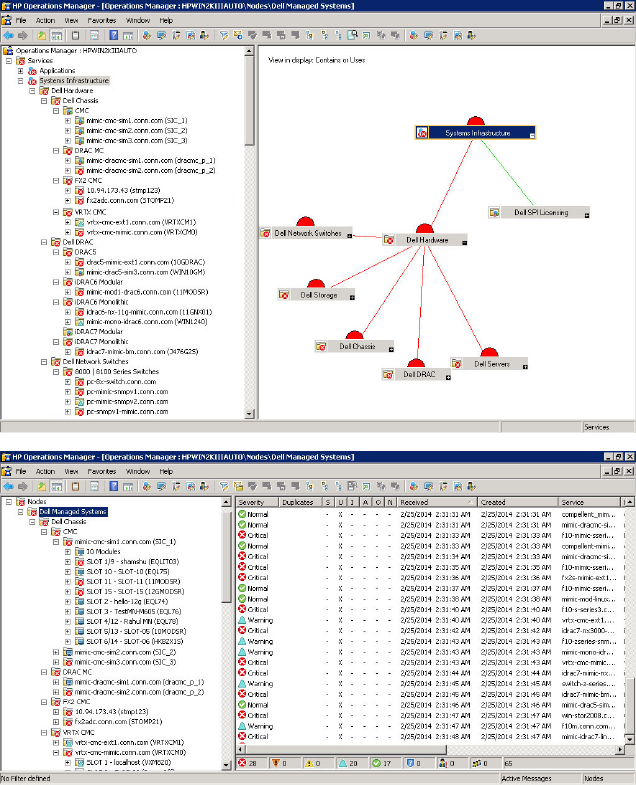Select pc-8x-switch.conn.com in the top tree
Viewport: 636px width, 785px height.
(121, 381)
